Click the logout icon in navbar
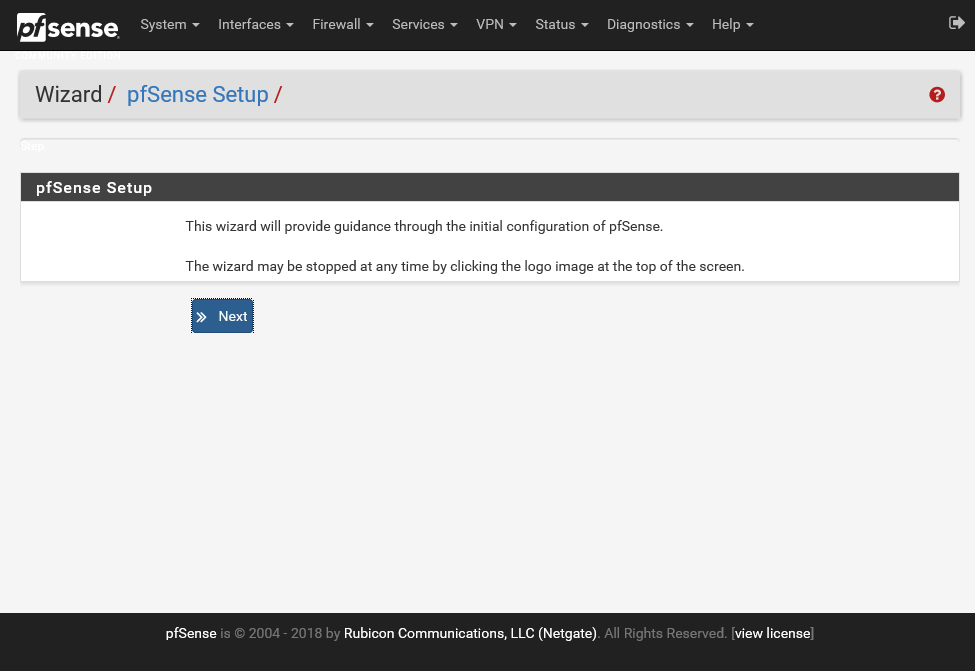 956,23
